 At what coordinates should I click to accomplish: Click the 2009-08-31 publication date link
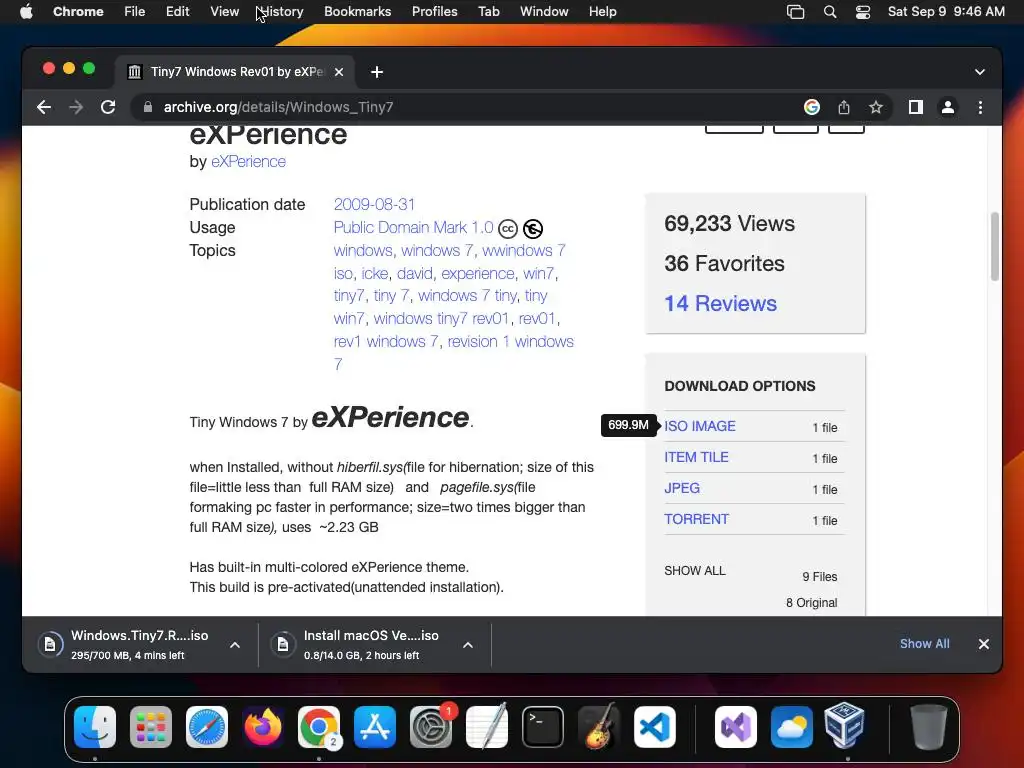374,204
